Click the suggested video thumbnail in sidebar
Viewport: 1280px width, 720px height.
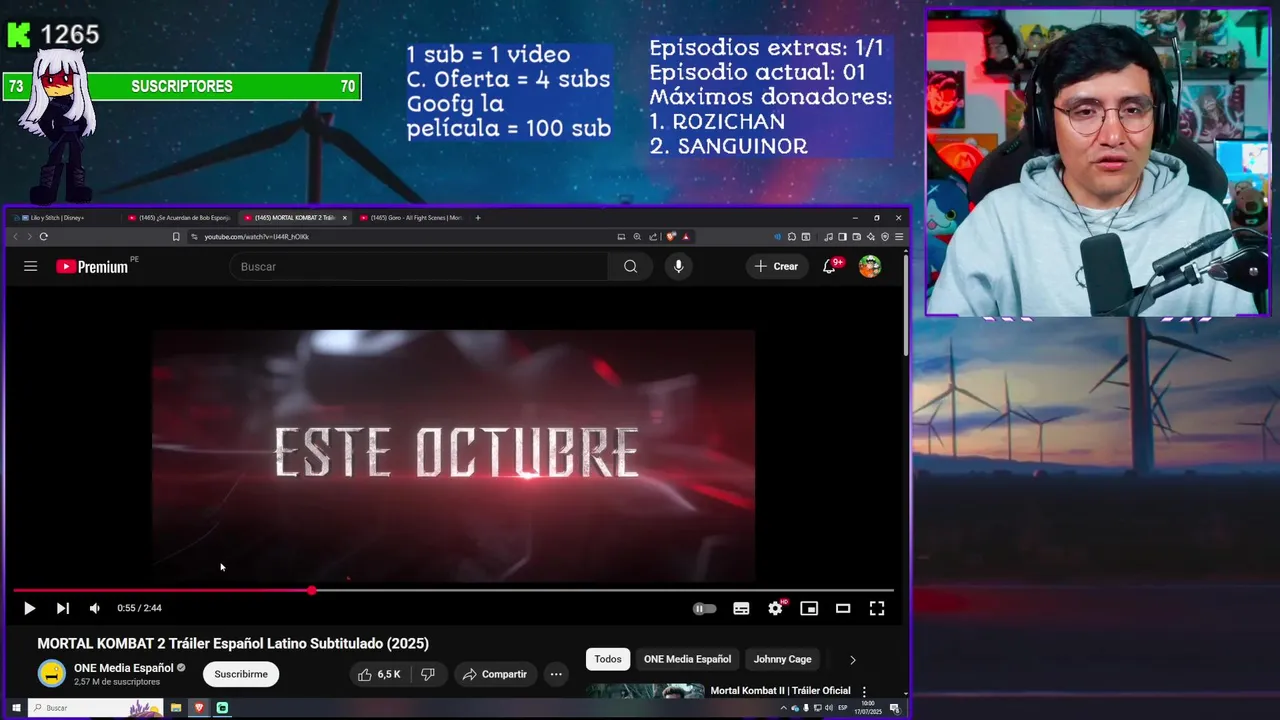tap(645, 690)
